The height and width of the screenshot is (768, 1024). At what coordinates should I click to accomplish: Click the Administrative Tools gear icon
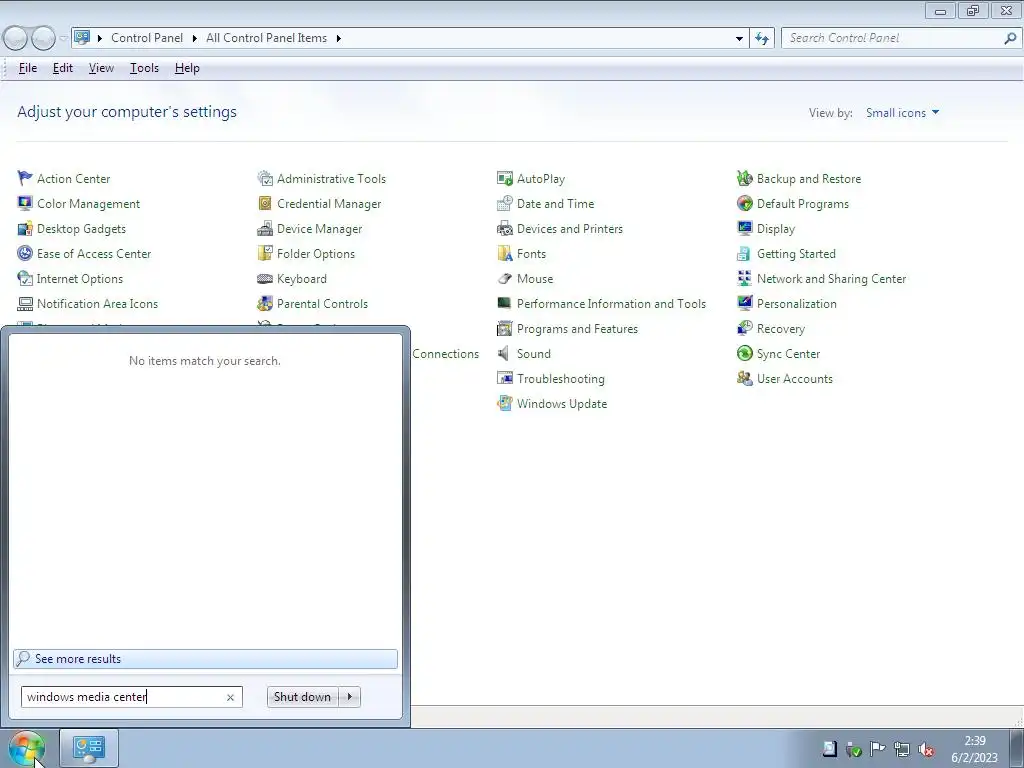point(264,178)
